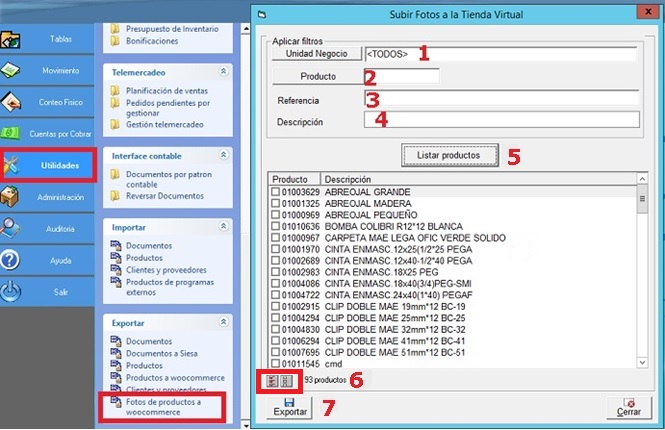This screenshot has height=430, width=665.
Task: Click the select-all products icon
Action: tap(270, 380)
